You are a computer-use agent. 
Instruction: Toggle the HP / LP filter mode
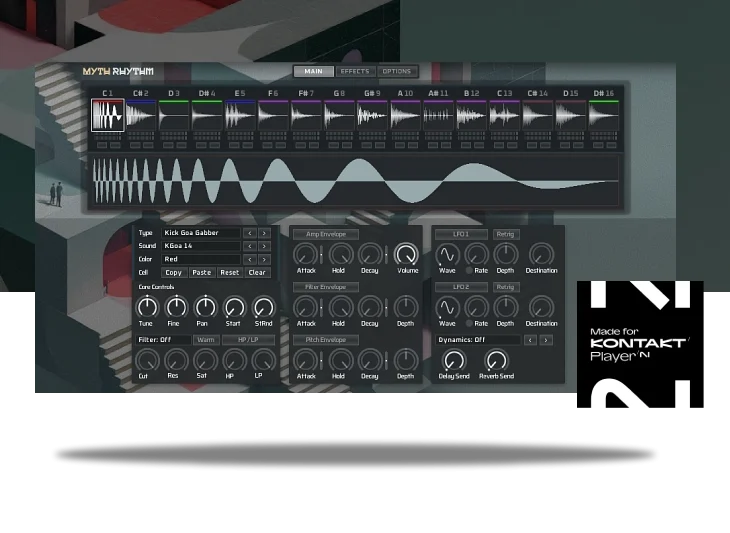(248, 340)
